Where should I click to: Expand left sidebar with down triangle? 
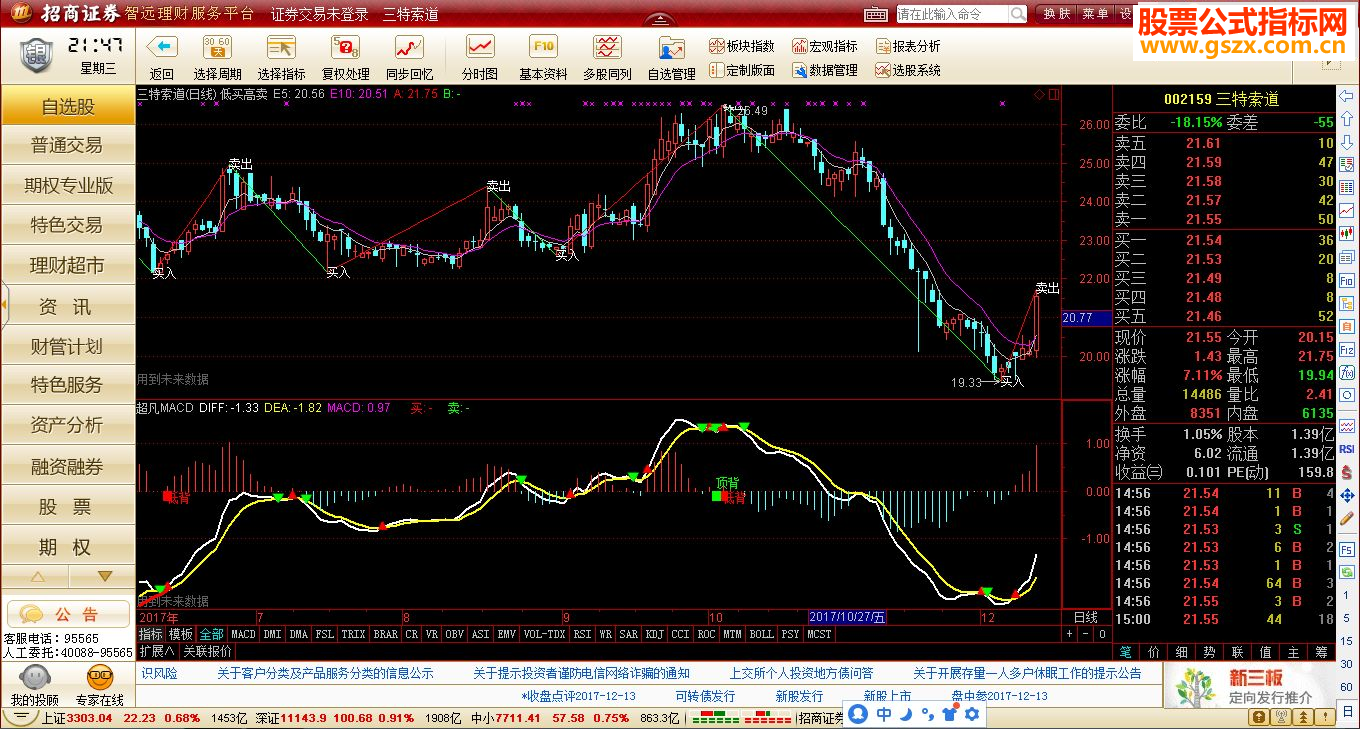104,577
